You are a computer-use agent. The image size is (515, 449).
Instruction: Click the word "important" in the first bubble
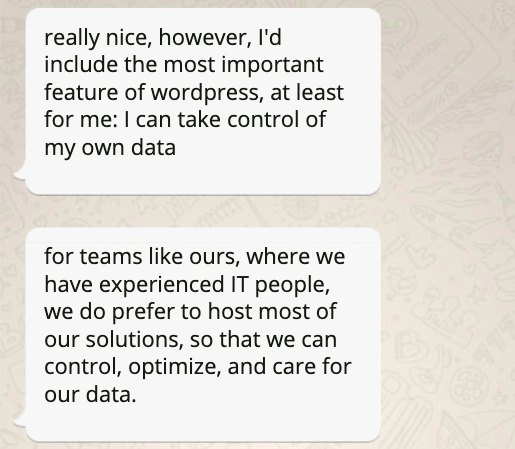point(273,65)
